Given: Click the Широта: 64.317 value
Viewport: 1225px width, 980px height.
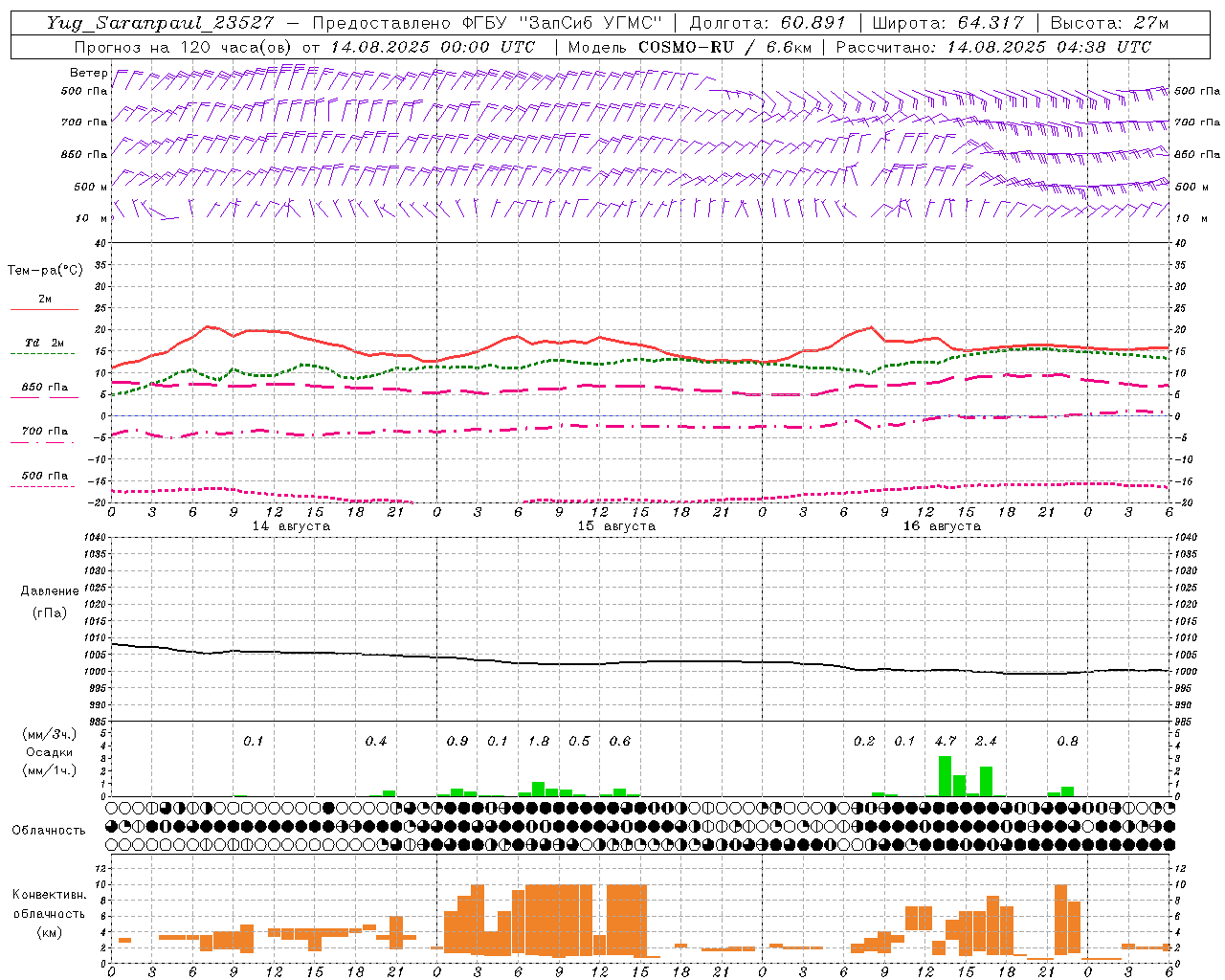Looking at the screenshot, I should (947, 23).
